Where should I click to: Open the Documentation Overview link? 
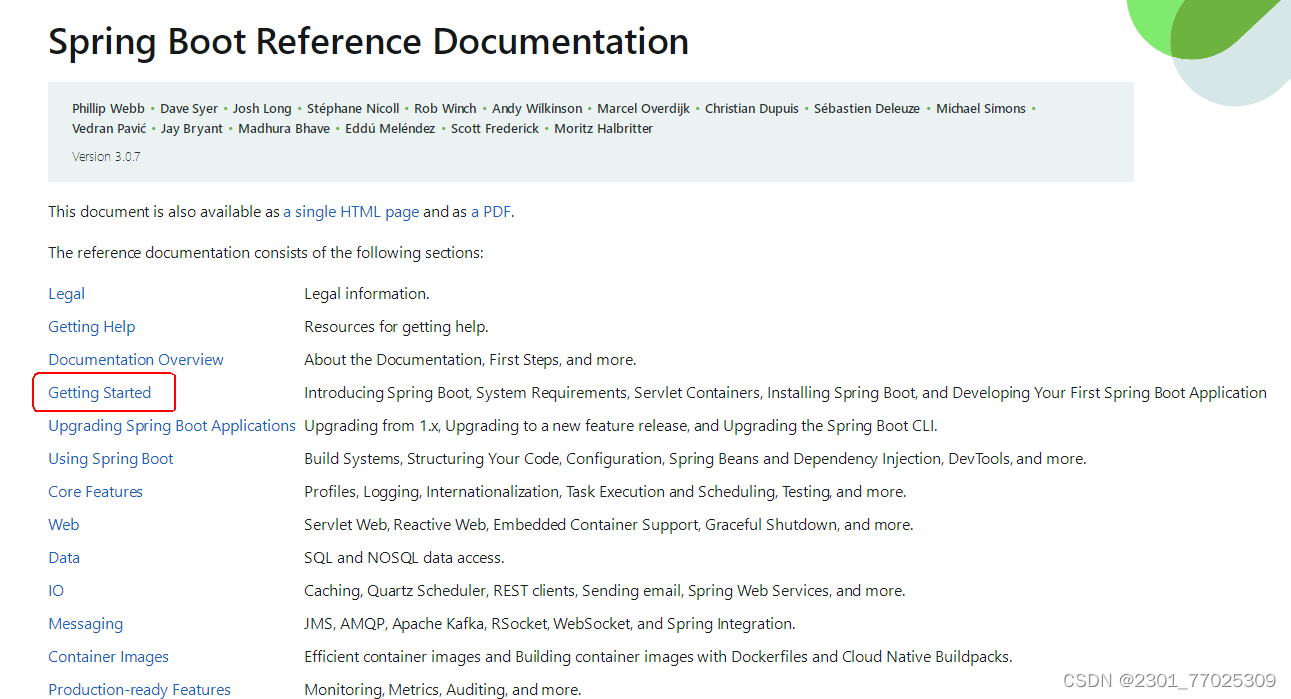coord(136,360)
